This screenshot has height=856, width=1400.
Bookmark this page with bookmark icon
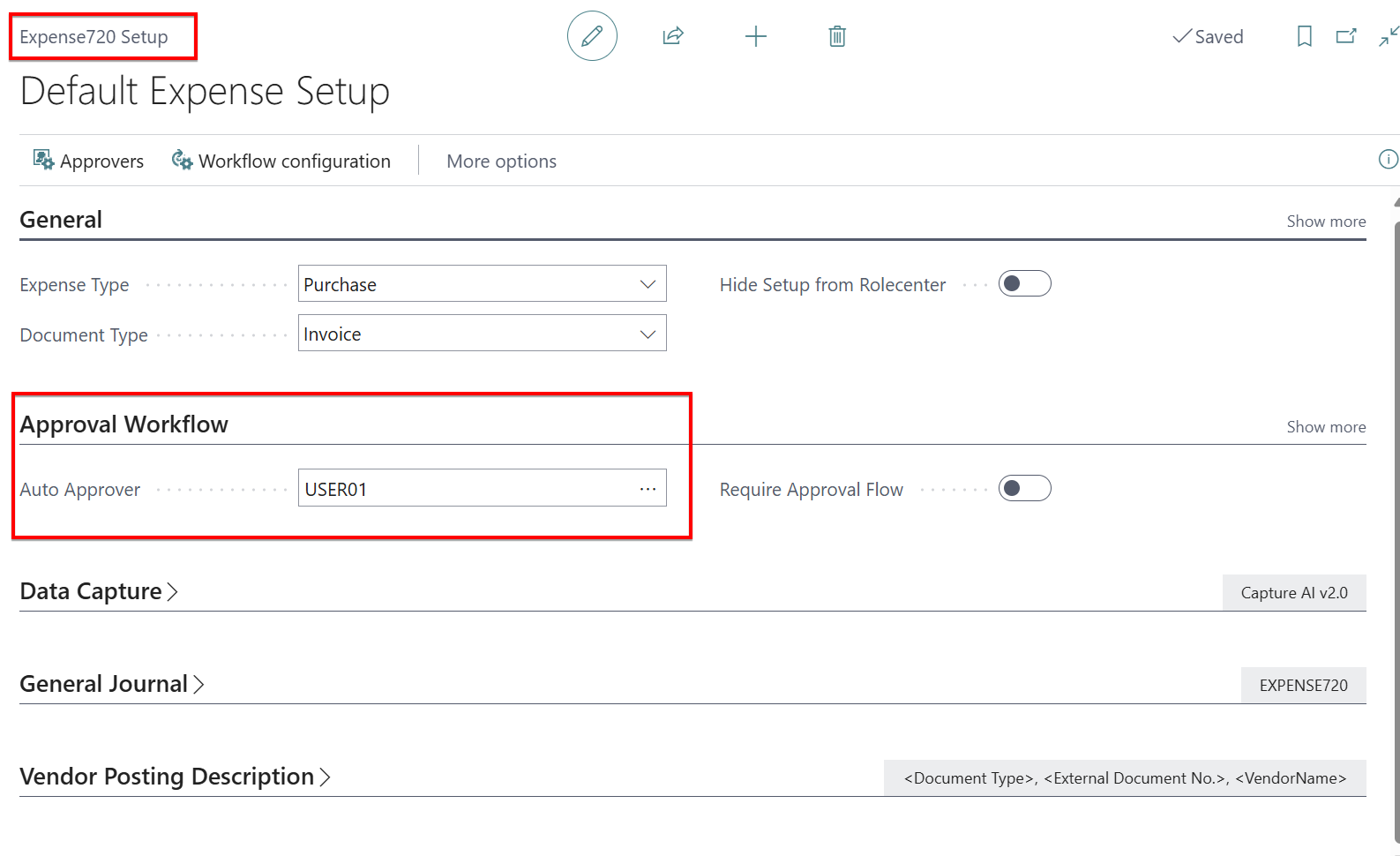coord(1305,36)
